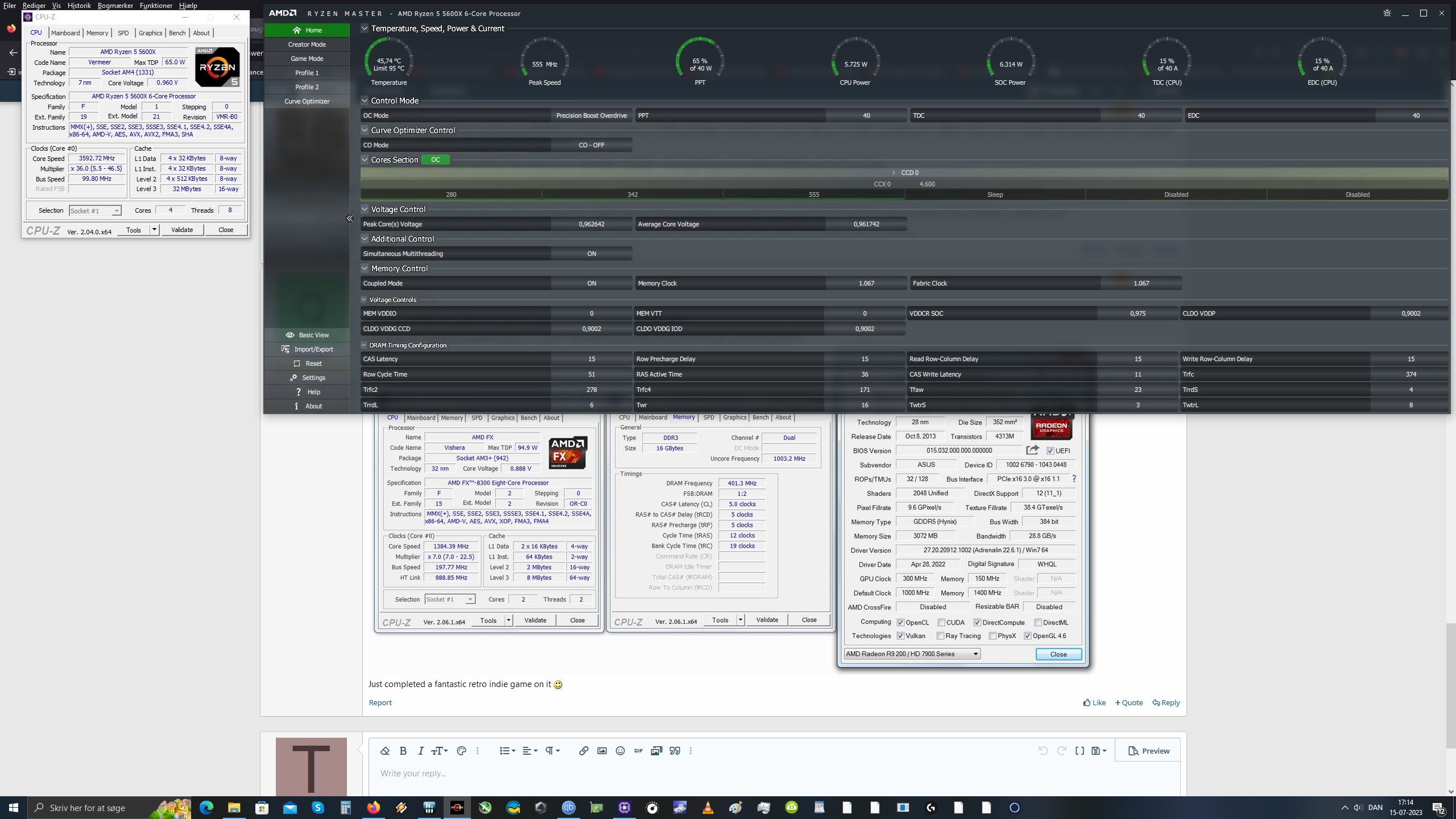Click the browser page vertical scrollbar
The width and height of the screenshot is (1456, 819).
click(1451, 685)
